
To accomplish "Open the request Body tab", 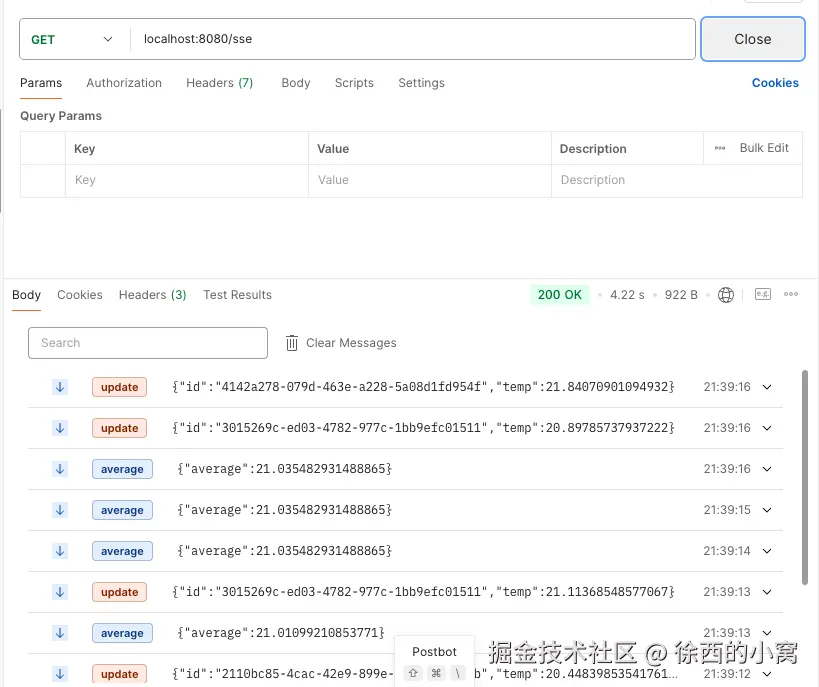I will click(x=296, y=83).
